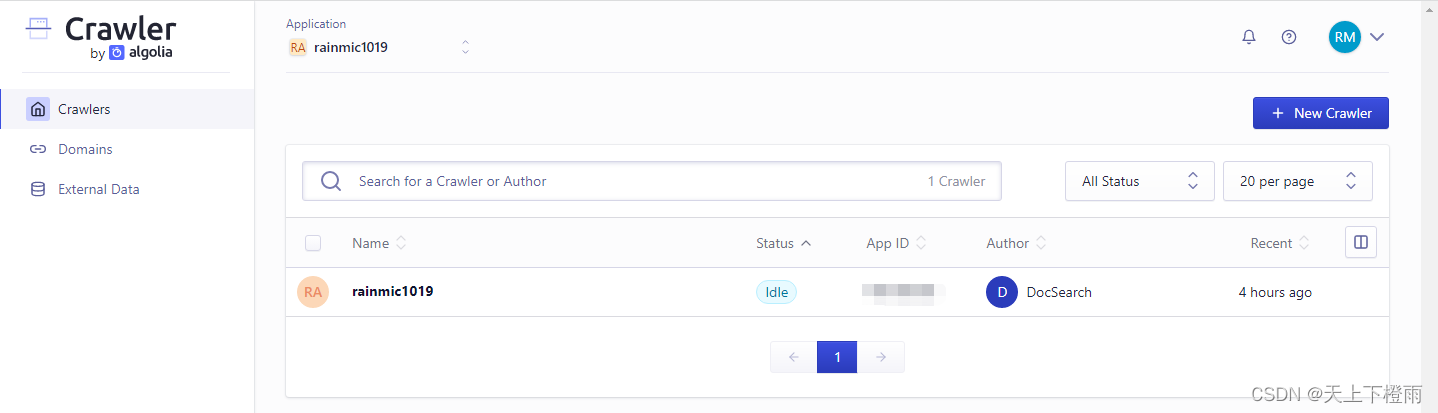
Task: Click the Domains link icon
Action: point(38,149)
